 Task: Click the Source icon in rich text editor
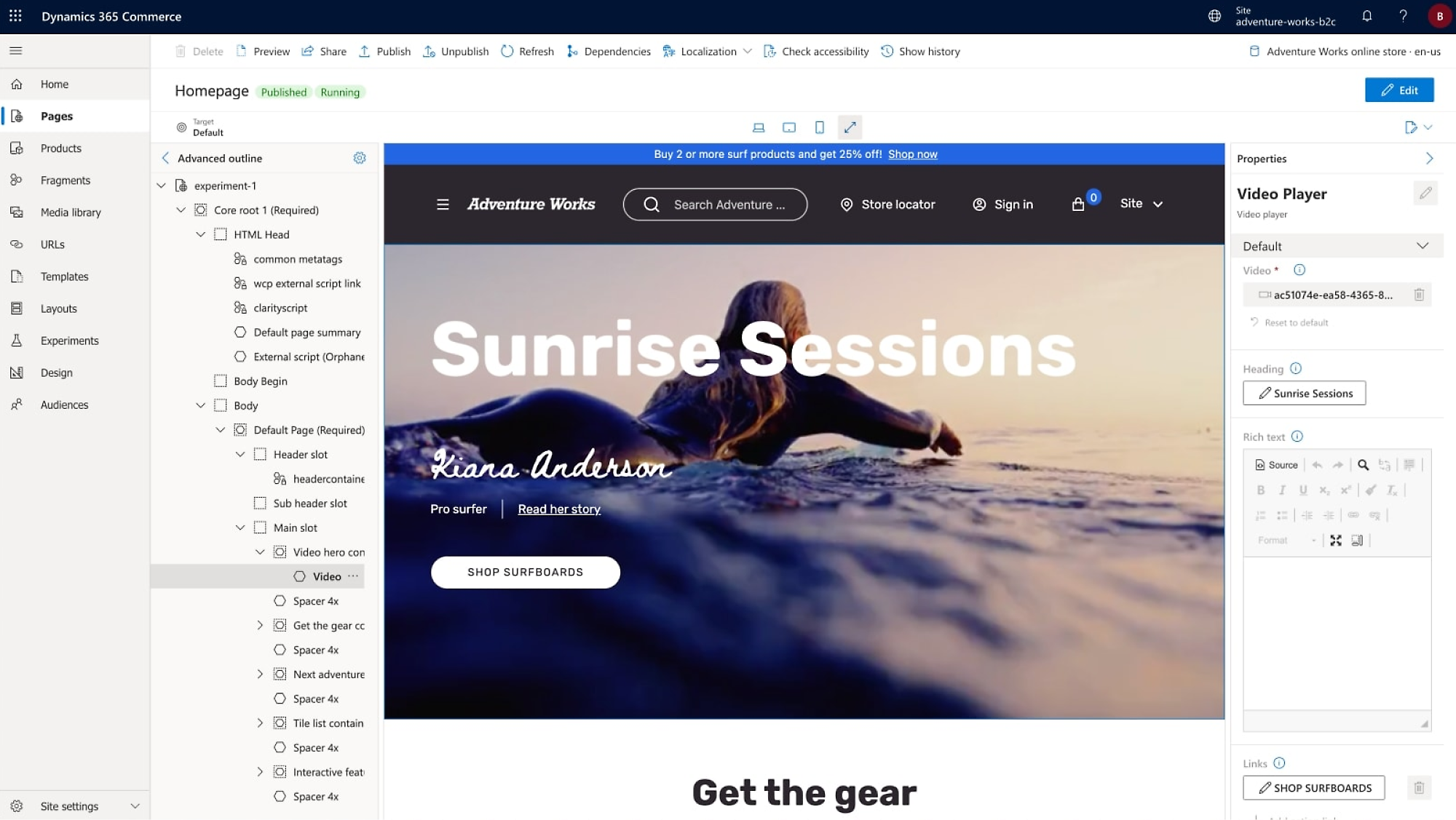(1276, 465)
